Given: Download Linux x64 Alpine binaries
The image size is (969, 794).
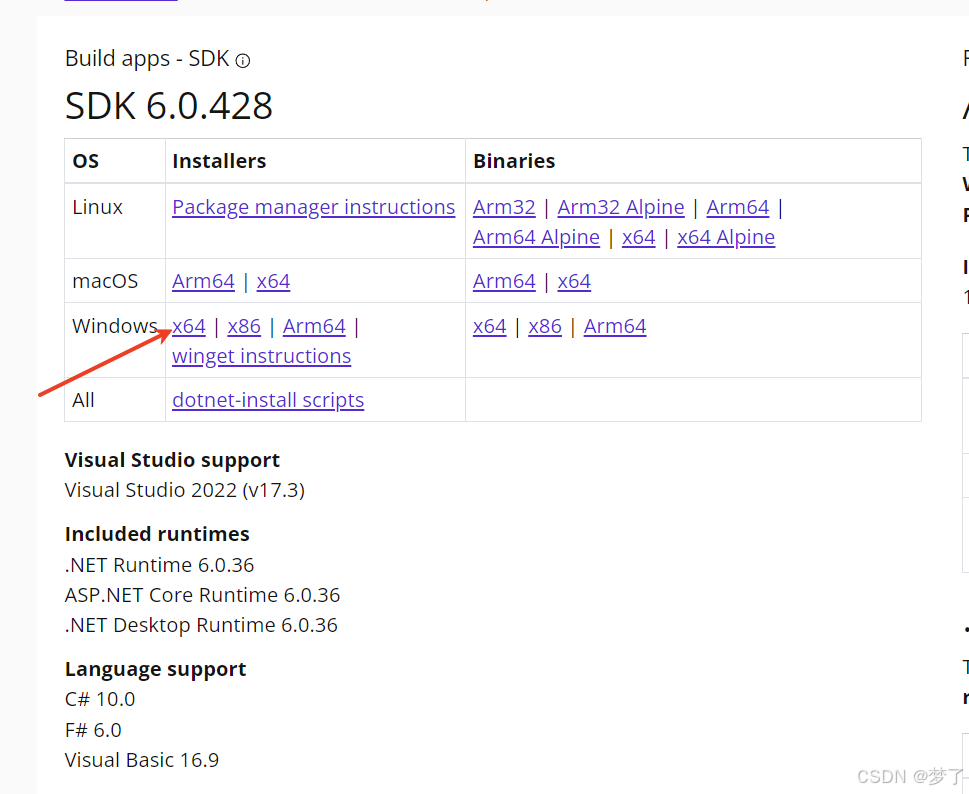Looking at the screenshot, I should [x=726, y=237].
